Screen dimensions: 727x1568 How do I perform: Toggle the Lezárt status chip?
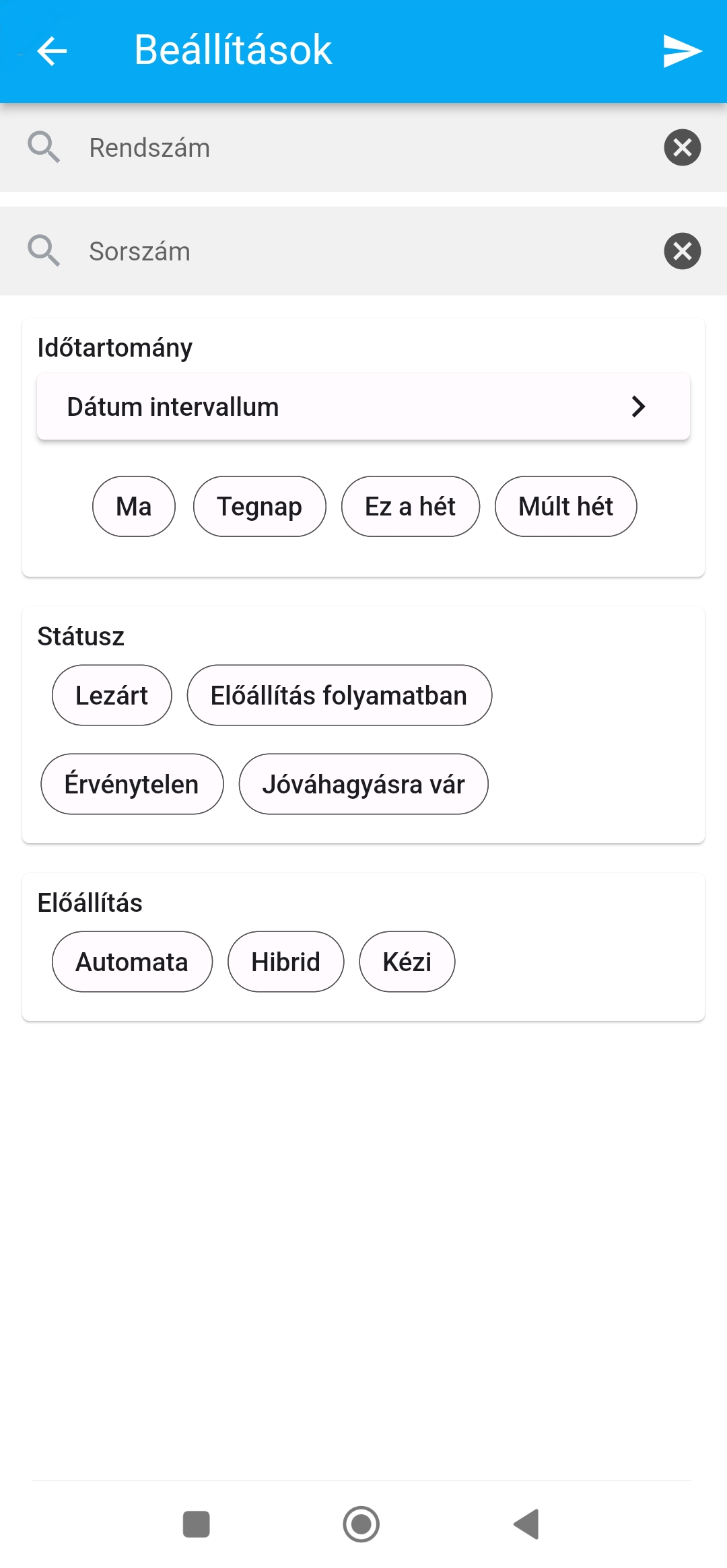tap(112, 695)
